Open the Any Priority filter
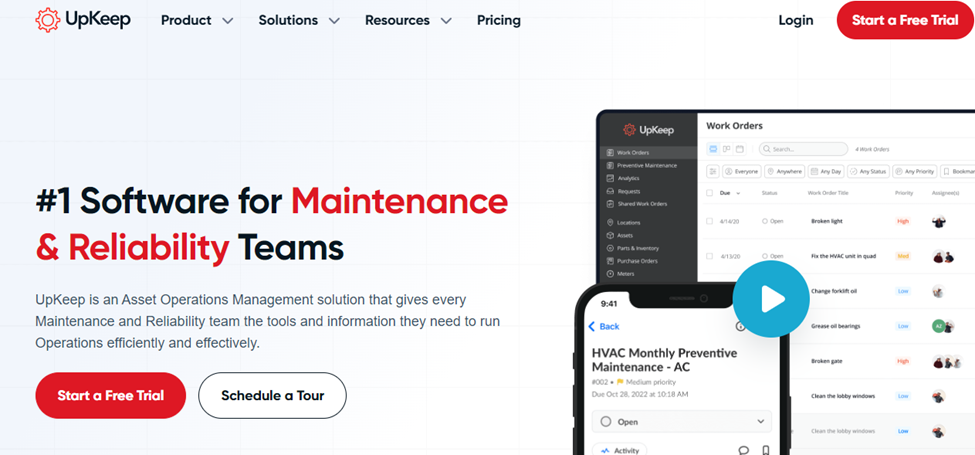Image resolution: width=975 pixels, height=455 pixels. (915, 171)
